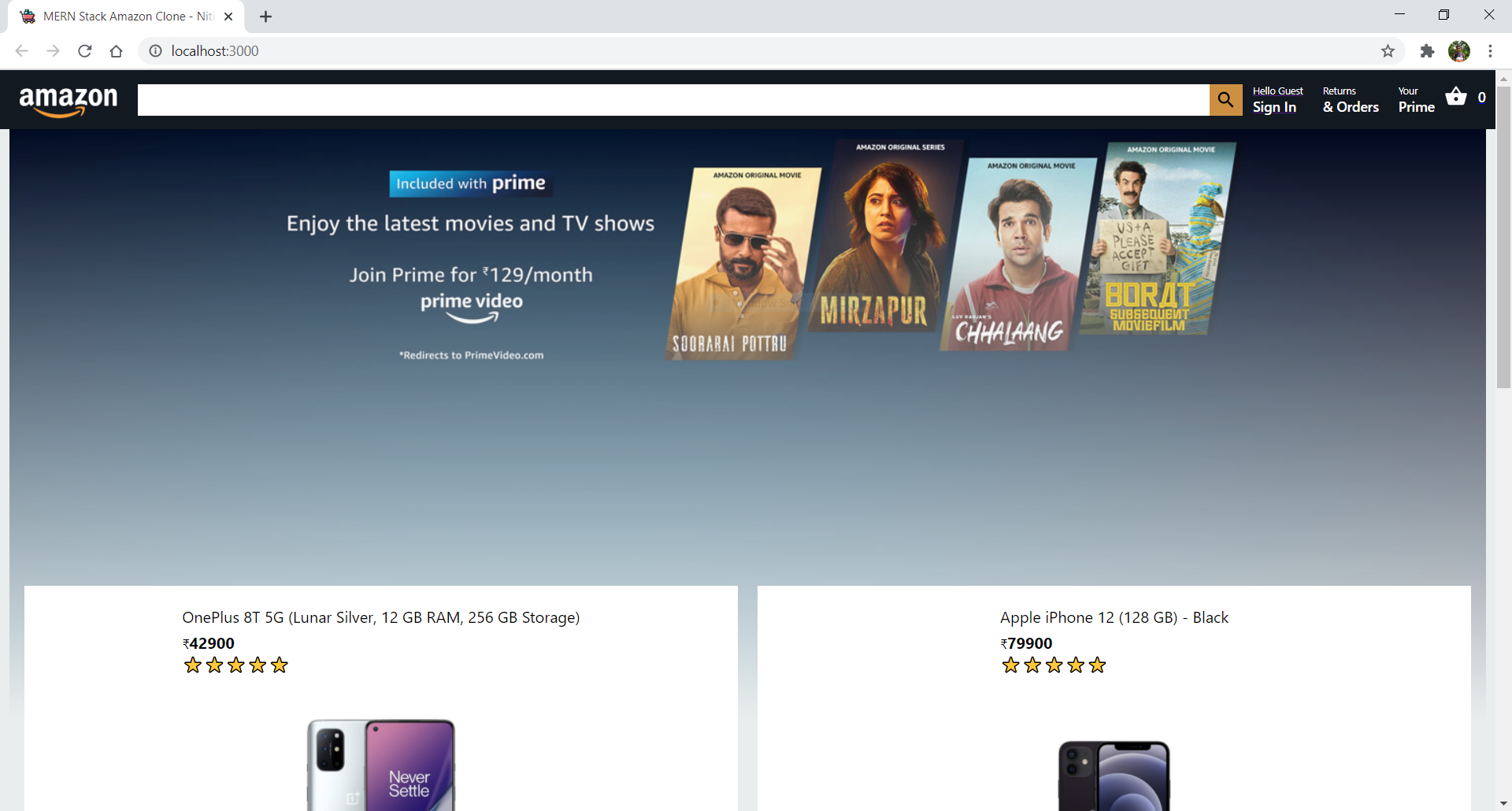The width and height of the screenshot is (1512, 811).
Task: Click the orange search magnifier button
Action: tap(1225, 100)
